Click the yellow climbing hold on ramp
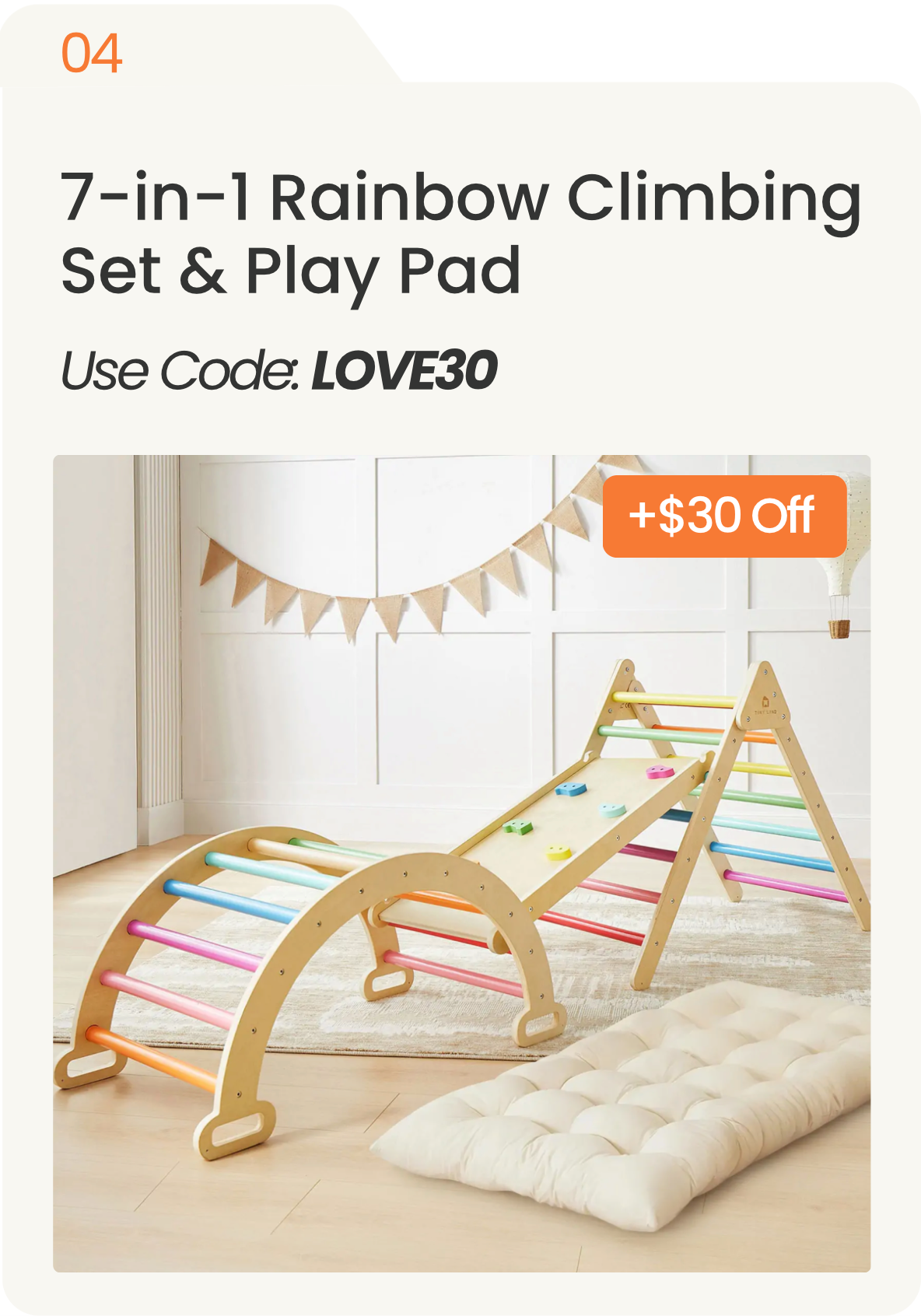 557,852
